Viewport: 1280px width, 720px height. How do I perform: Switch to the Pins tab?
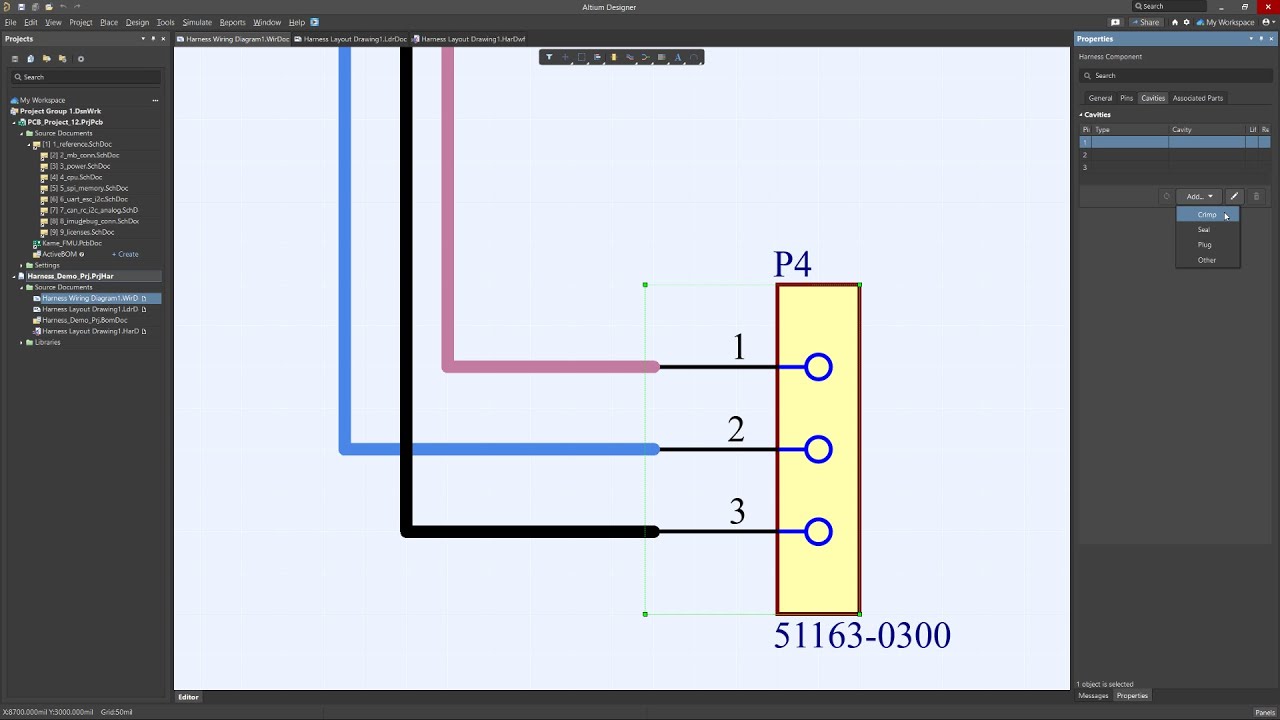(1126, 98)
